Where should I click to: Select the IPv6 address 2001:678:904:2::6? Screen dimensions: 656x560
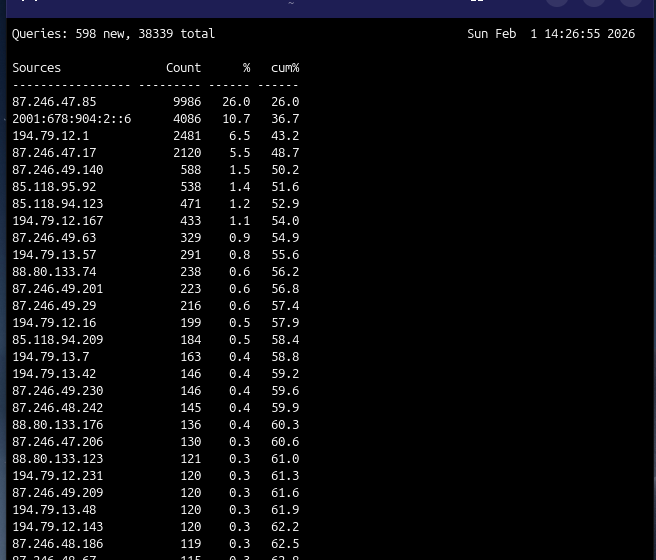pos(71,119)
